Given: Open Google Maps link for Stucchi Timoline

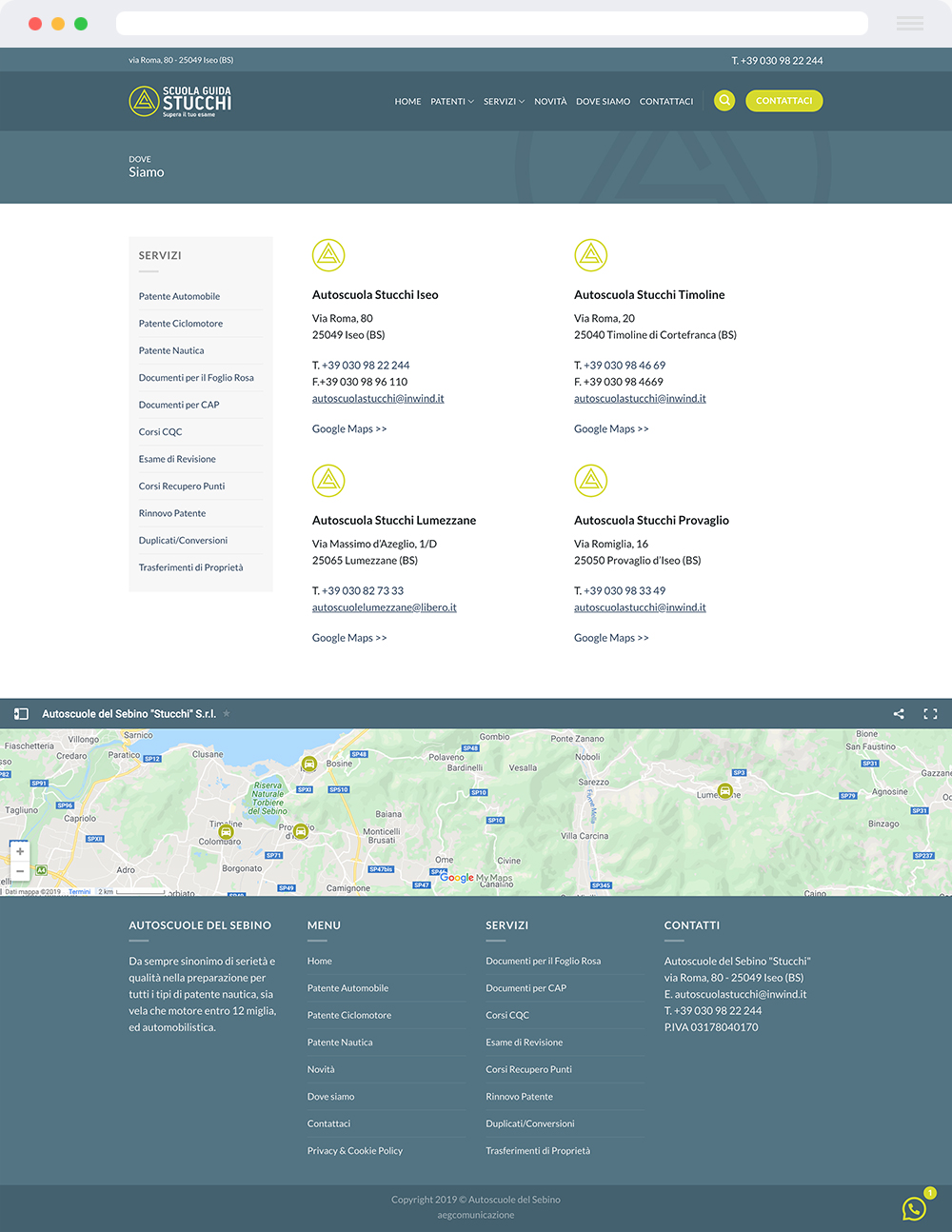Looking at the screenshot, I should coord(611,429).
